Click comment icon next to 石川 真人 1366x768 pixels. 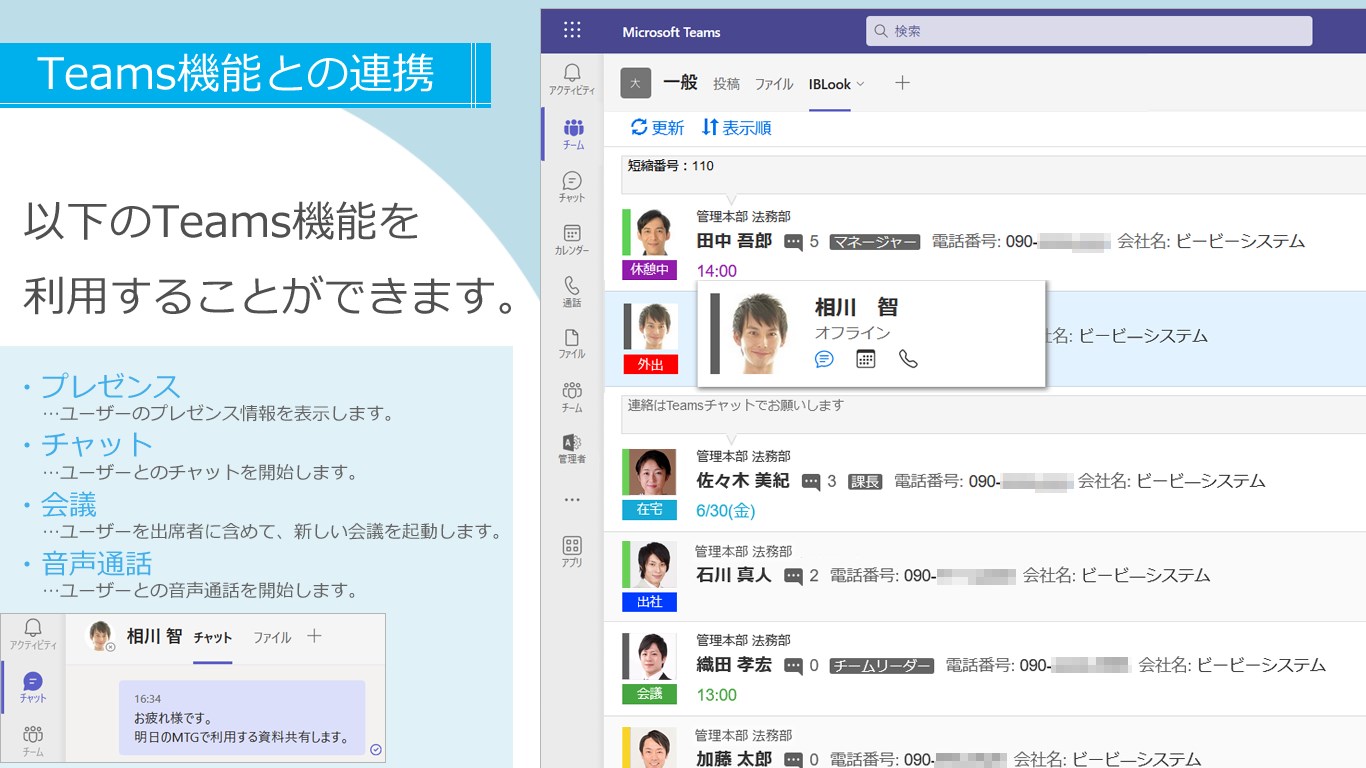click(x=794, y=576)
